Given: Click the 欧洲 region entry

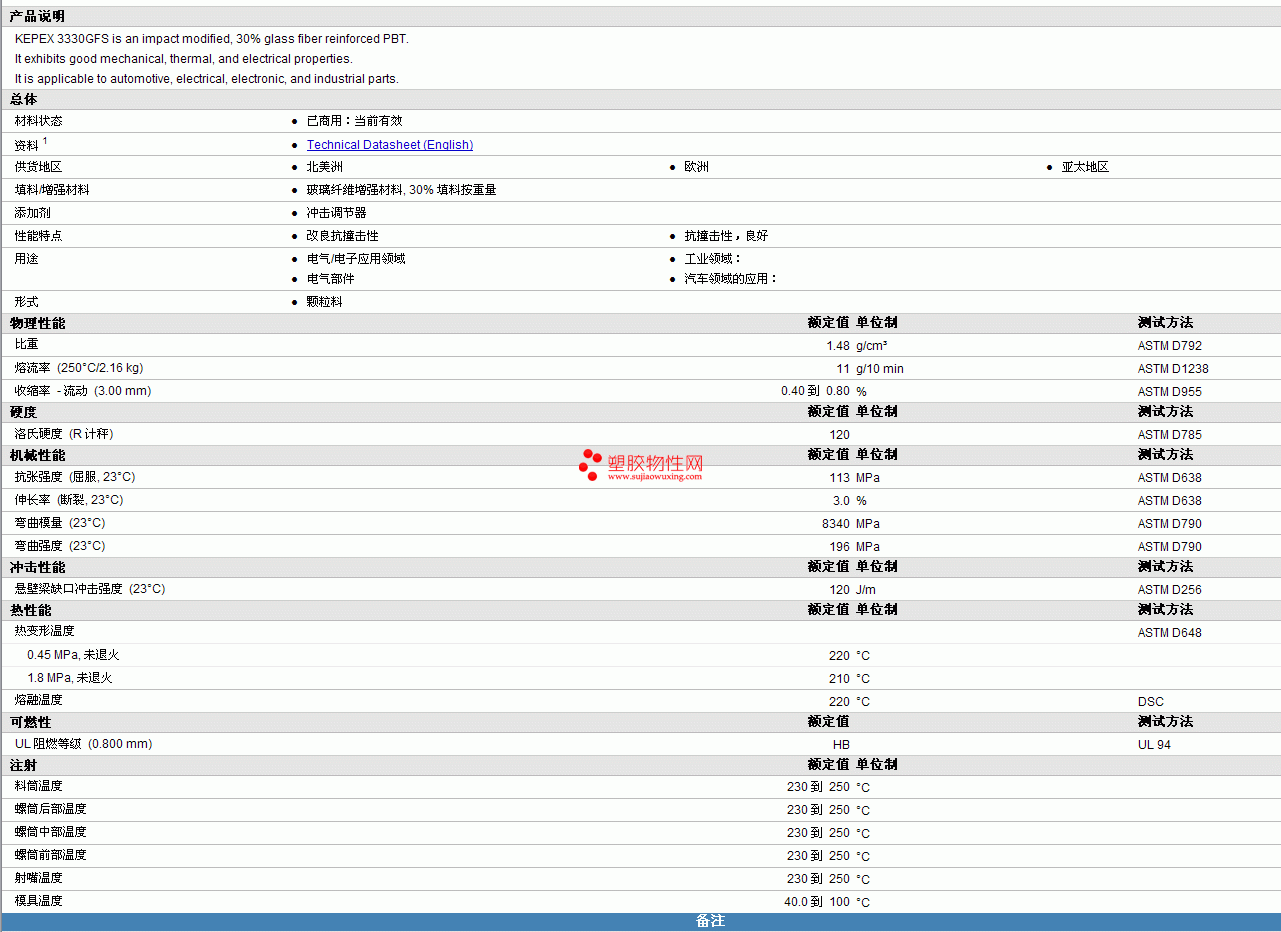Looking at the screenshot, I should coord(697,167).
